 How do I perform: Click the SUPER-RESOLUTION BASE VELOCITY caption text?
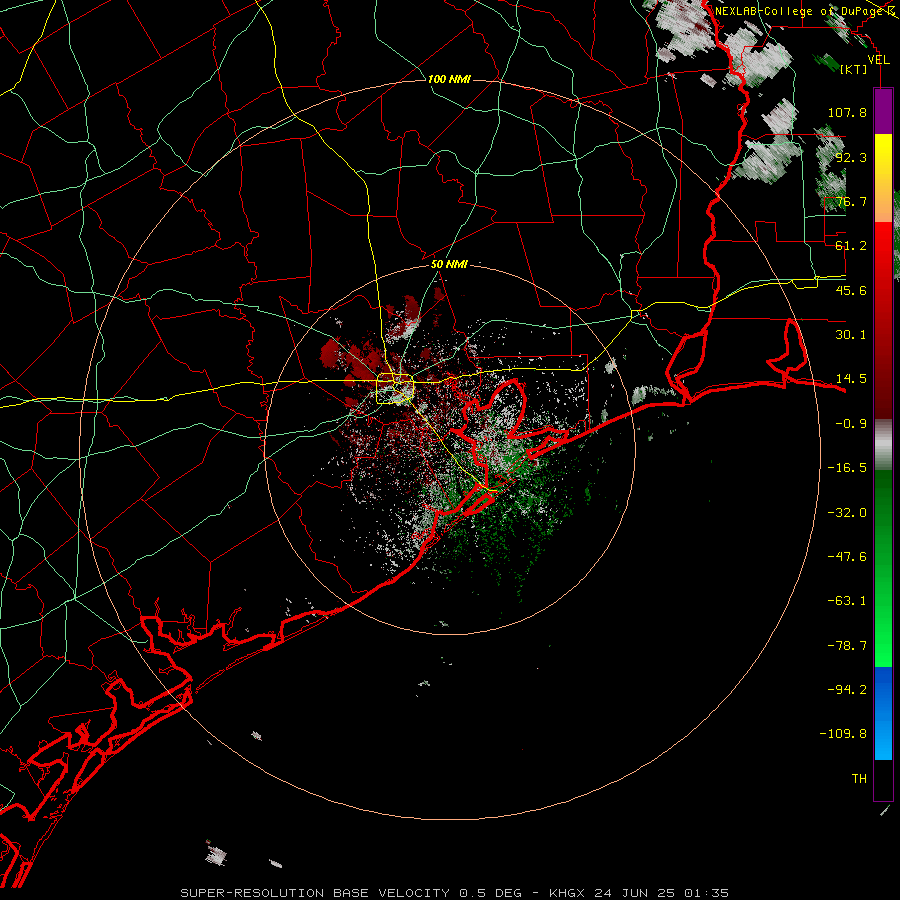pyautogui.click(x=315, y=893)
